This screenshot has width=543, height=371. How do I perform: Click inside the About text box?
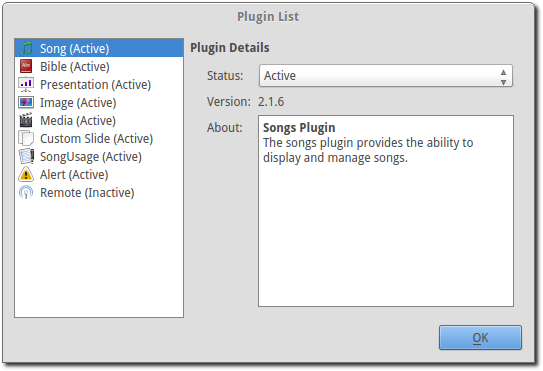coord(386,211)
